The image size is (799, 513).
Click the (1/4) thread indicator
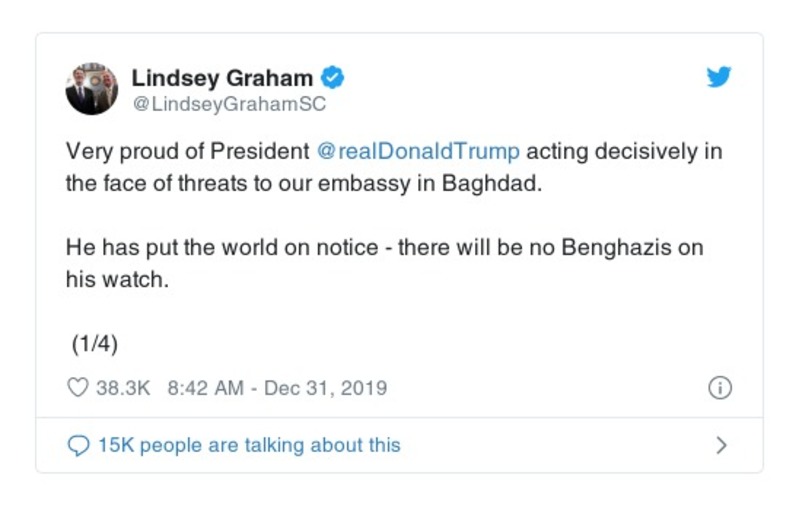click(95, 344)
